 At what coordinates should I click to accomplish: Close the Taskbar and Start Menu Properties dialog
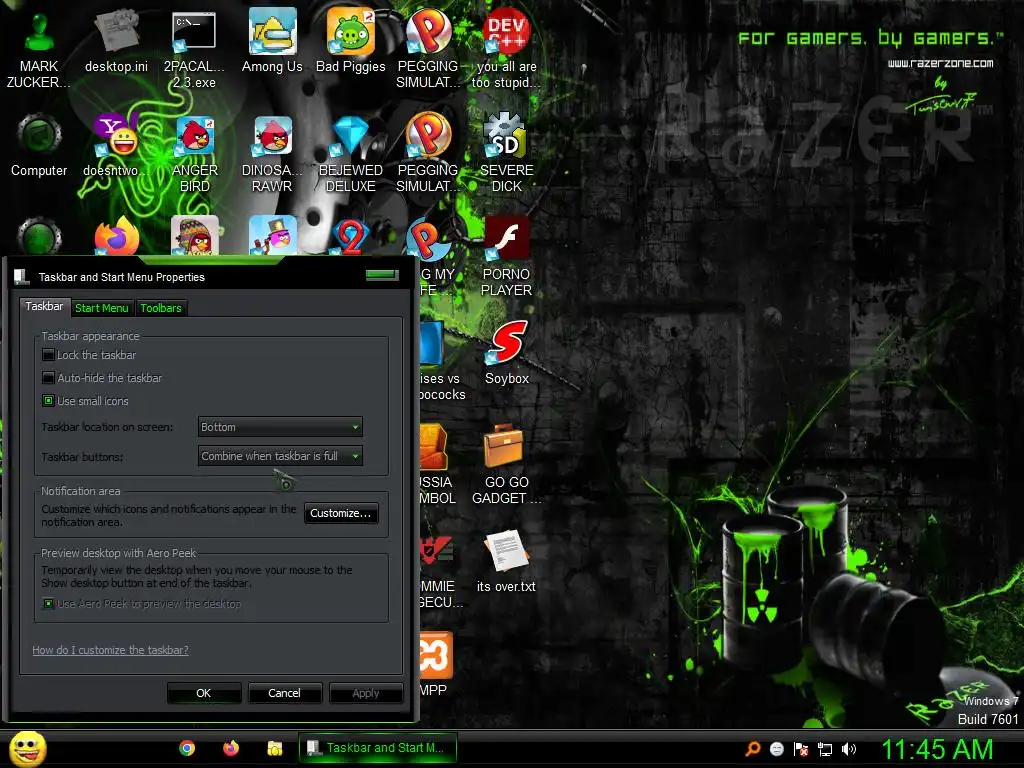tap(382, 274)
